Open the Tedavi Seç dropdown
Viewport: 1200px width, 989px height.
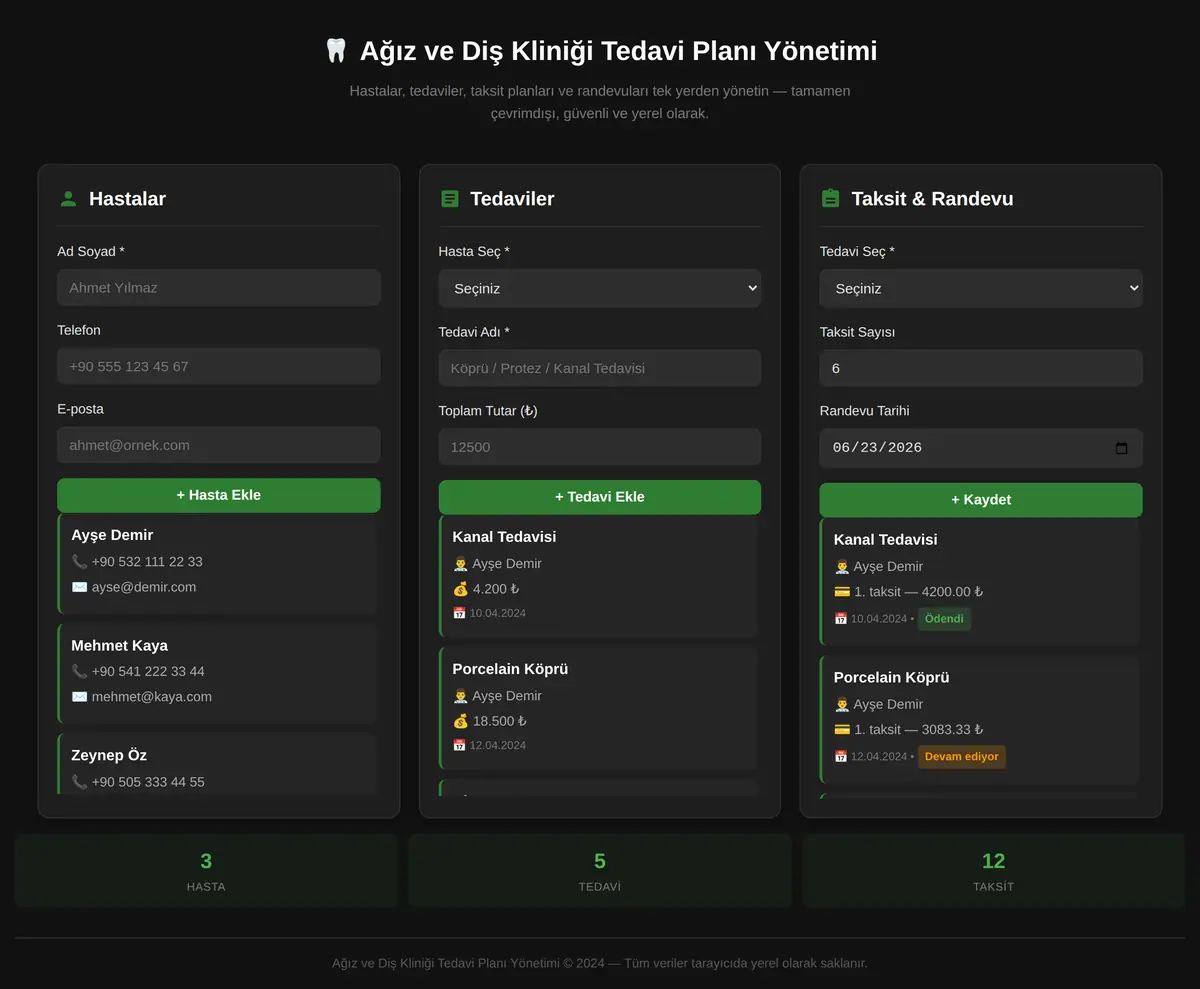(x=981, y=288)
